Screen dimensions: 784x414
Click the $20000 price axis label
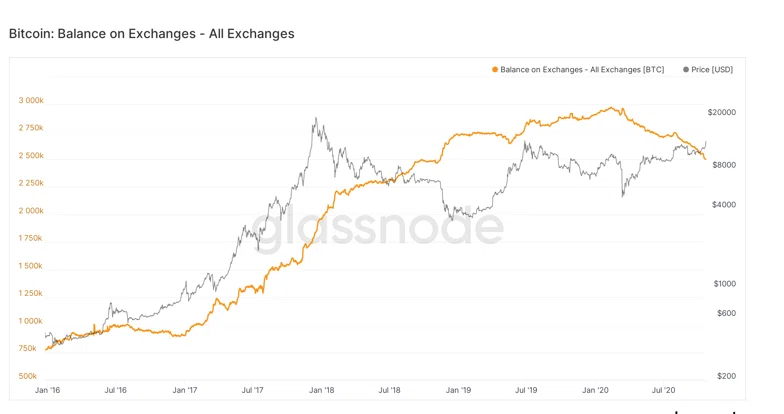[x=722, y=112]
